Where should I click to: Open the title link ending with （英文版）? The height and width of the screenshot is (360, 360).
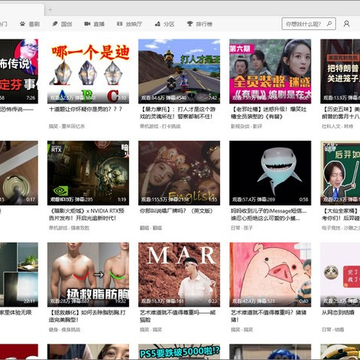[176, 211]
